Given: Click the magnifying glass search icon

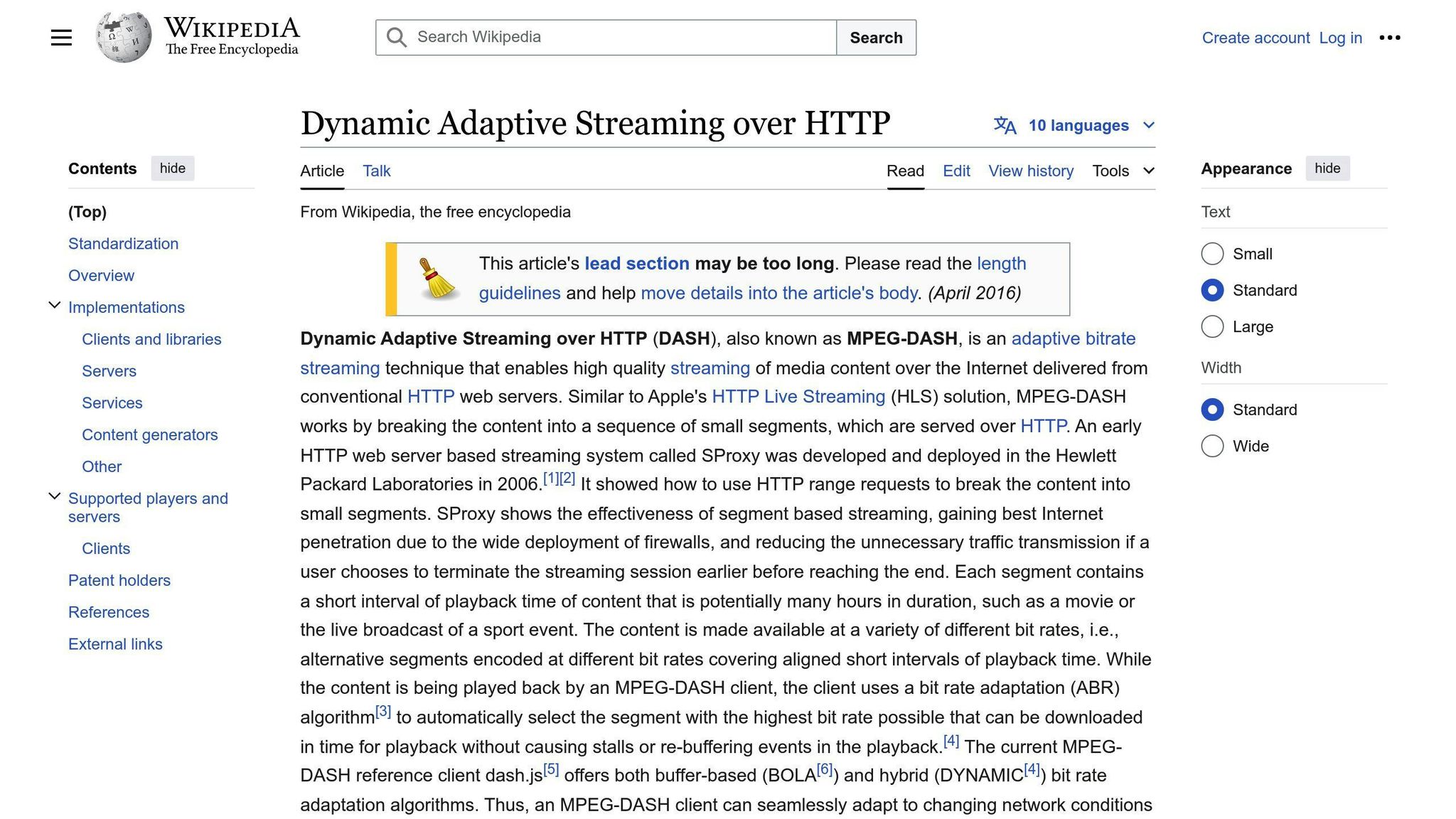Looking at the screenshot, I should point(397,38).
